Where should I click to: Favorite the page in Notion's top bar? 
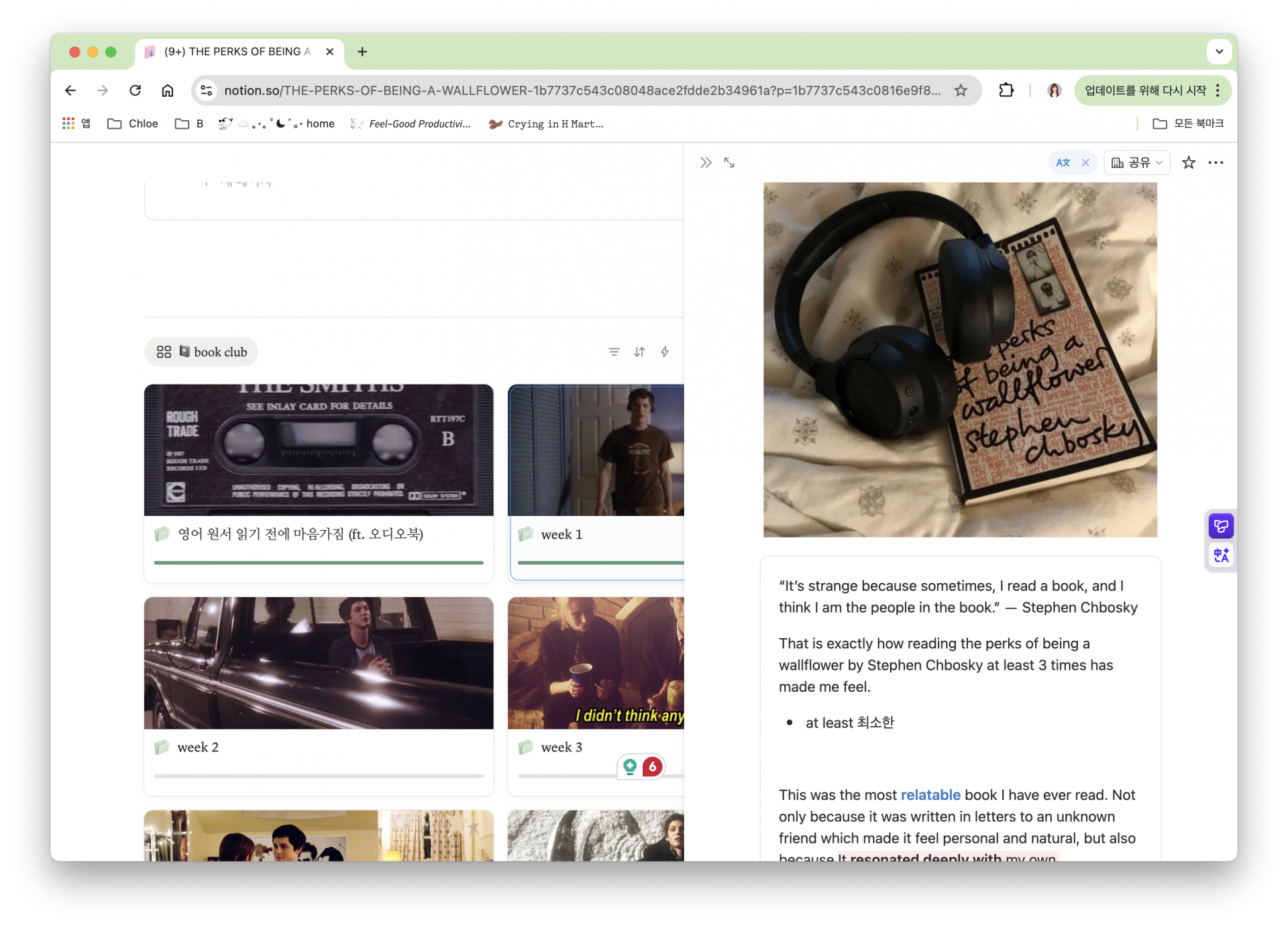1189,162
